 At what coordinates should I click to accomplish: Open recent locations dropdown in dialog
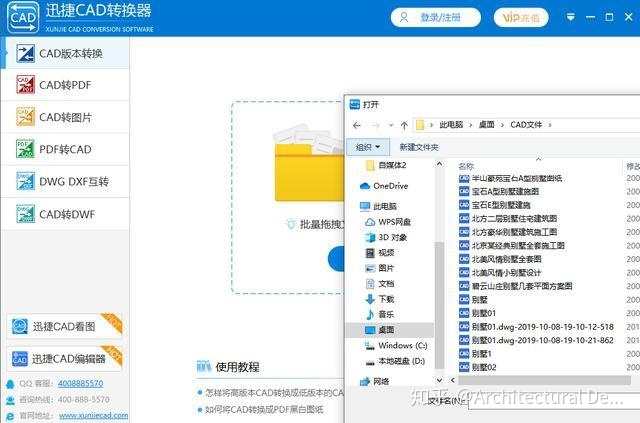click(391, 125)
